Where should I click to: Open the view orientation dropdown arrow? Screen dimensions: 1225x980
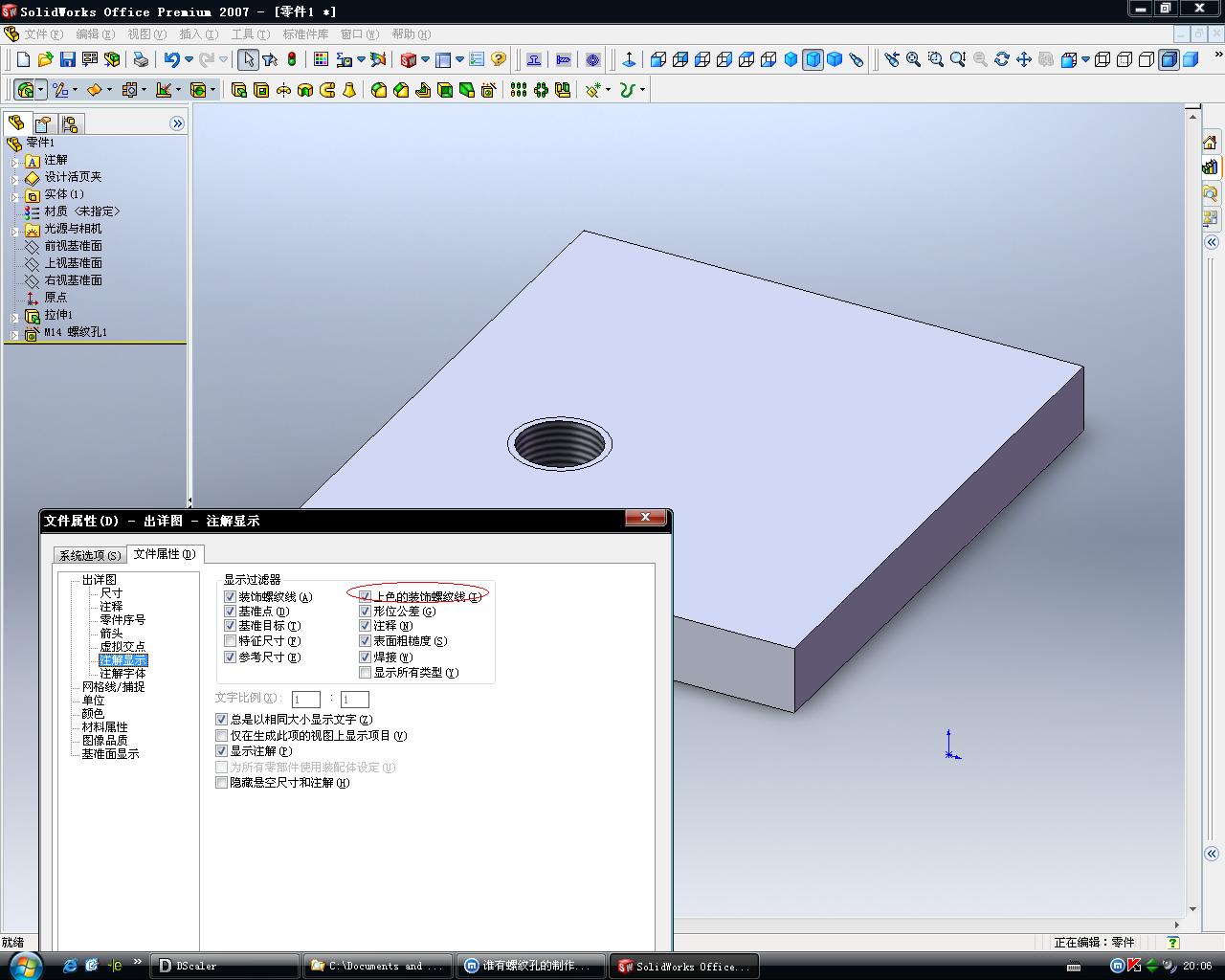click(x=1085, y=59)
